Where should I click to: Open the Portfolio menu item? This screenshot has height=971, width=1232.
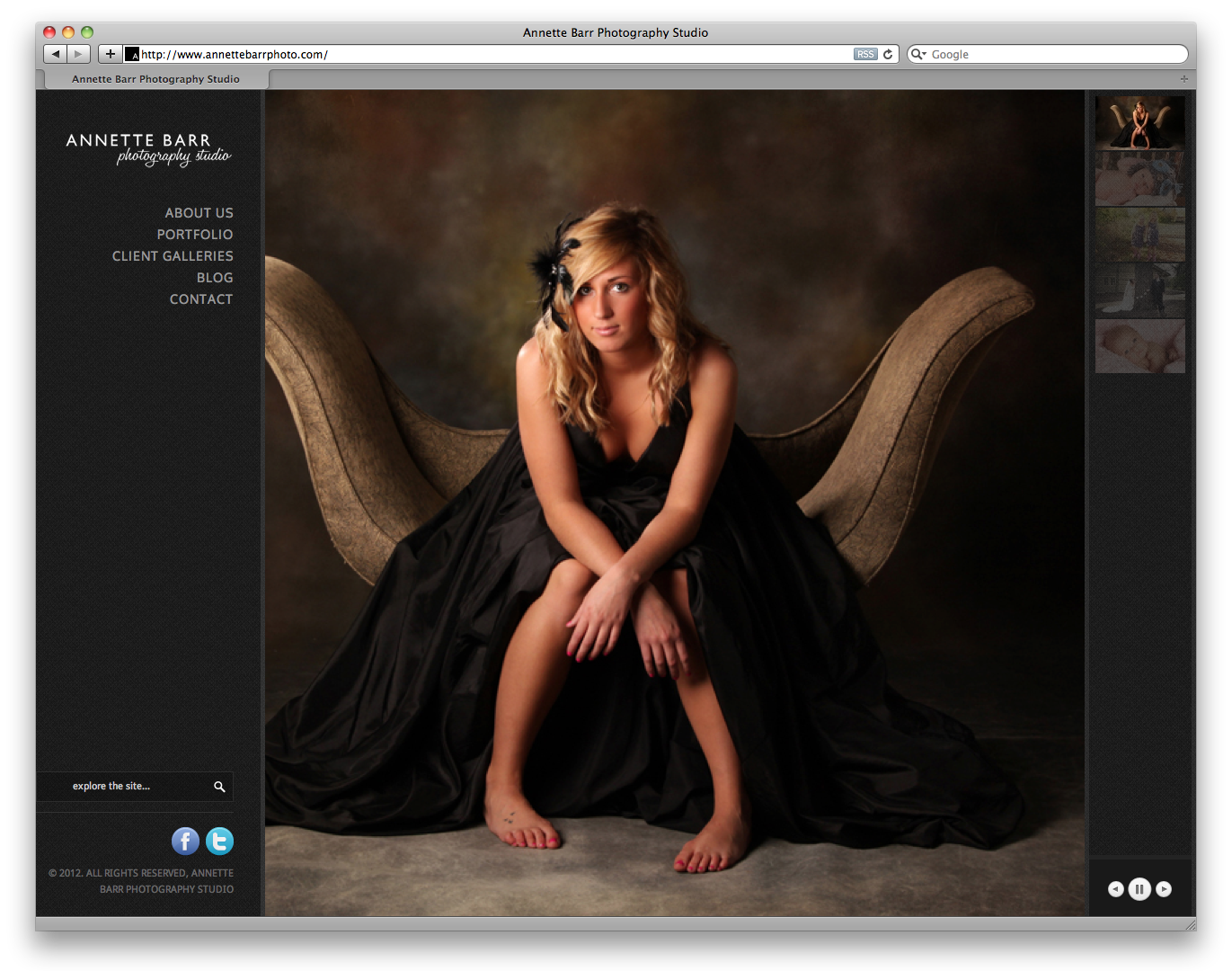click(x=195, y=235)
